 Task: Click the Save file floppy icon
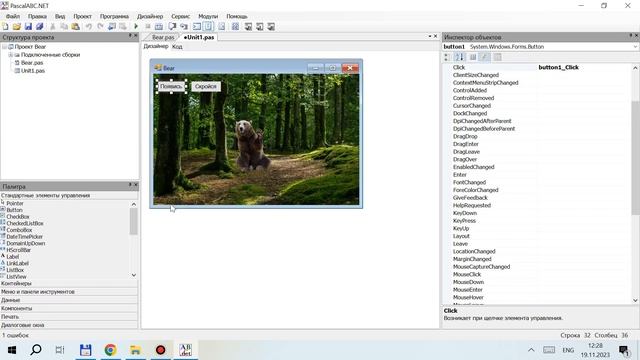(28, 27)
